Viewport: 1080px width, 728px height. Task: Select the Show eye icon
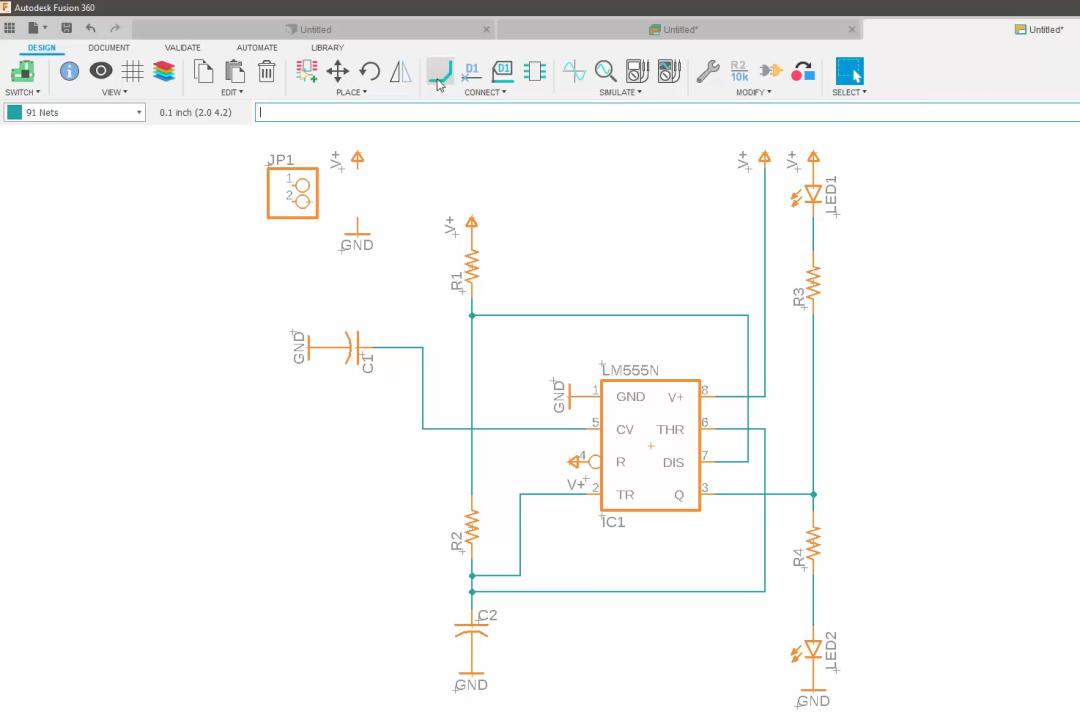tap(101, 71)
